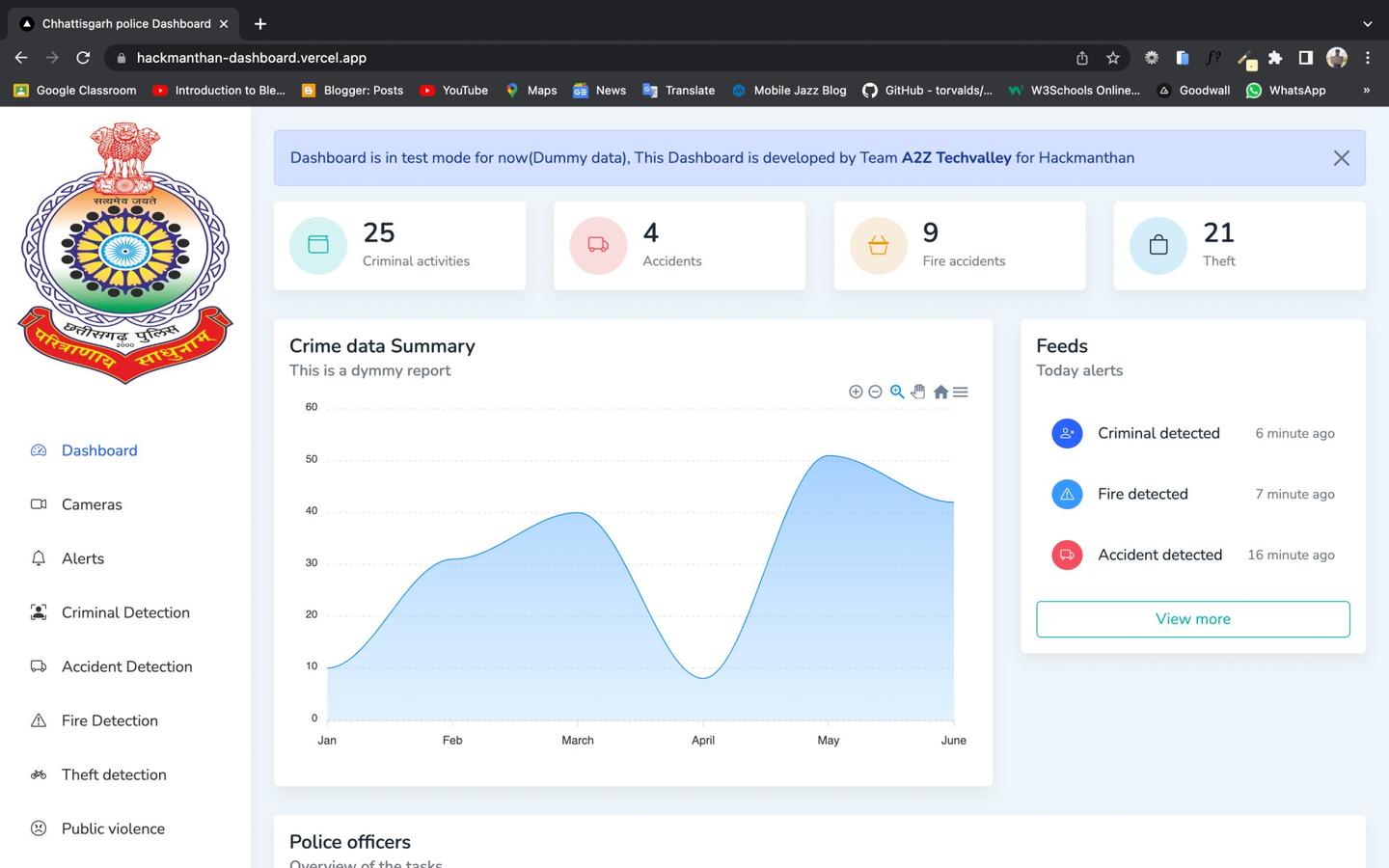Select chart selection zoom magnifier tool
The image size is (1389, 868).
coord(897,392)
